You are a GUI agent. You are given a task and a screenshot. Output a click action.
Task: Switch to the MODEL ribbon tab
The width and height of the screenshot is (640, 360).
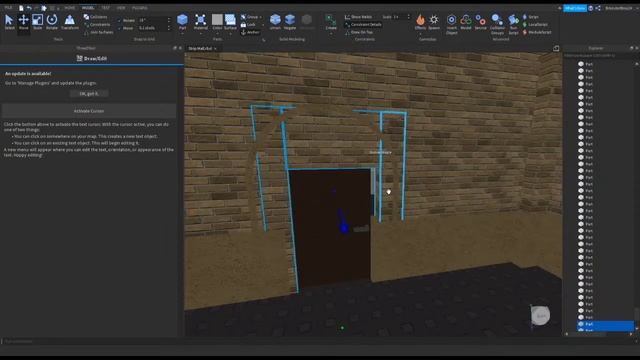(x=88, y=8)
